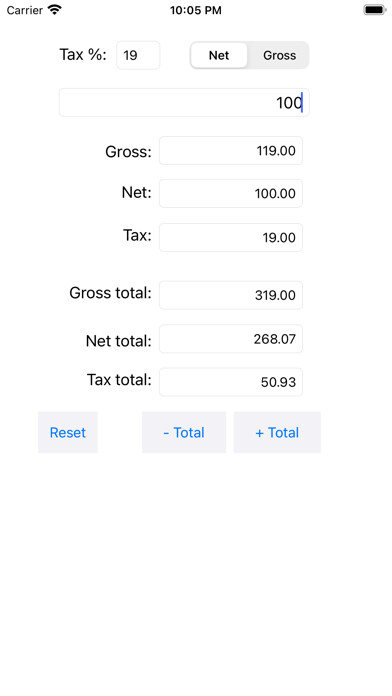Select the Net segment option

pos(219,55)
